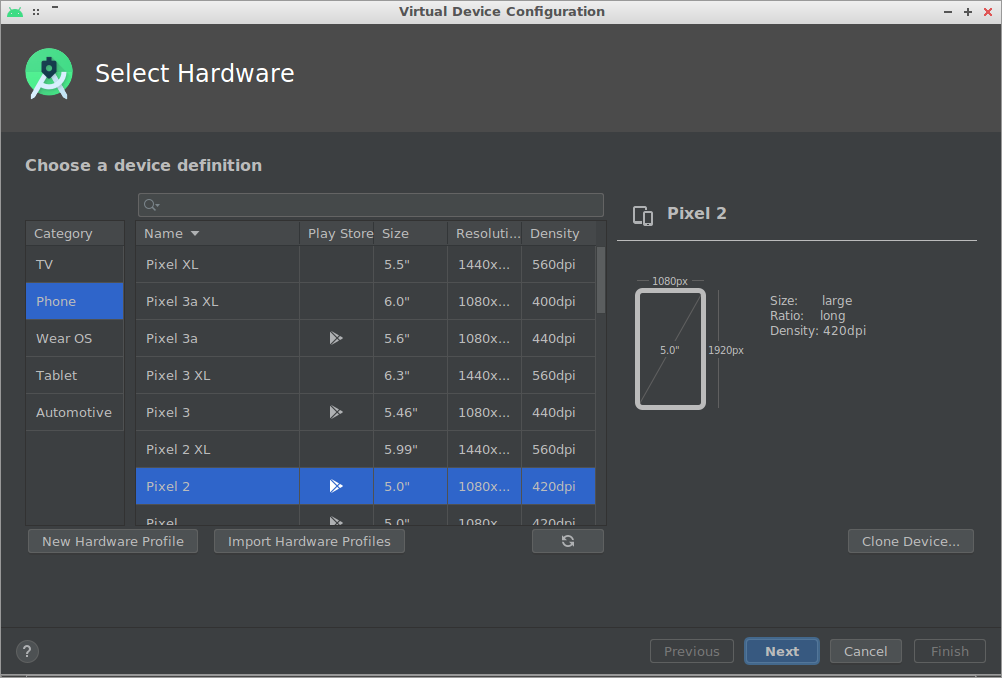This screenshot has height=678, width=1002.
Task: Click New Hardware Profile button
Action: 113,541
